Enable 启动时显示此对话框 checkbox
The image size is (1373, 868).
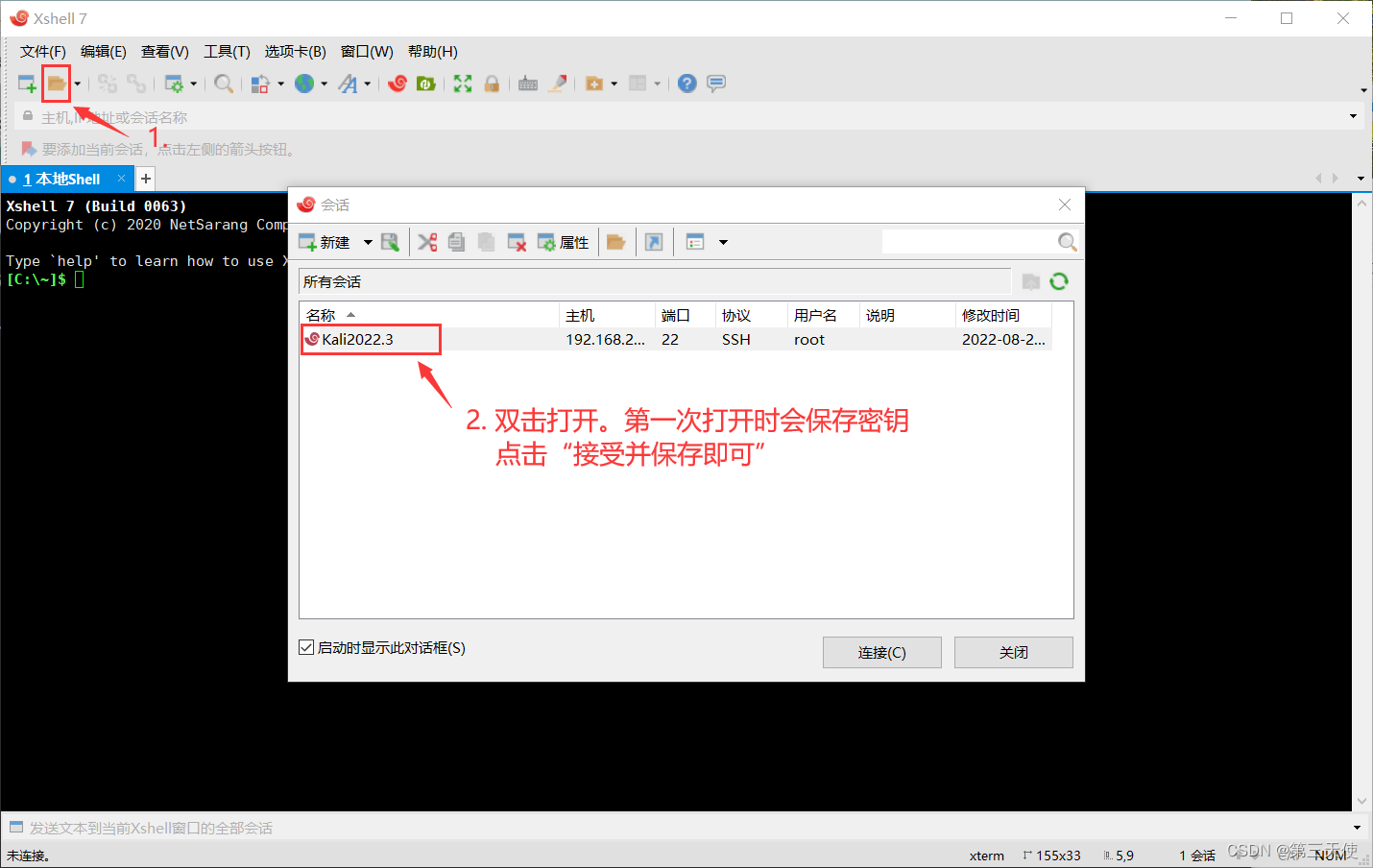(308, 648)
